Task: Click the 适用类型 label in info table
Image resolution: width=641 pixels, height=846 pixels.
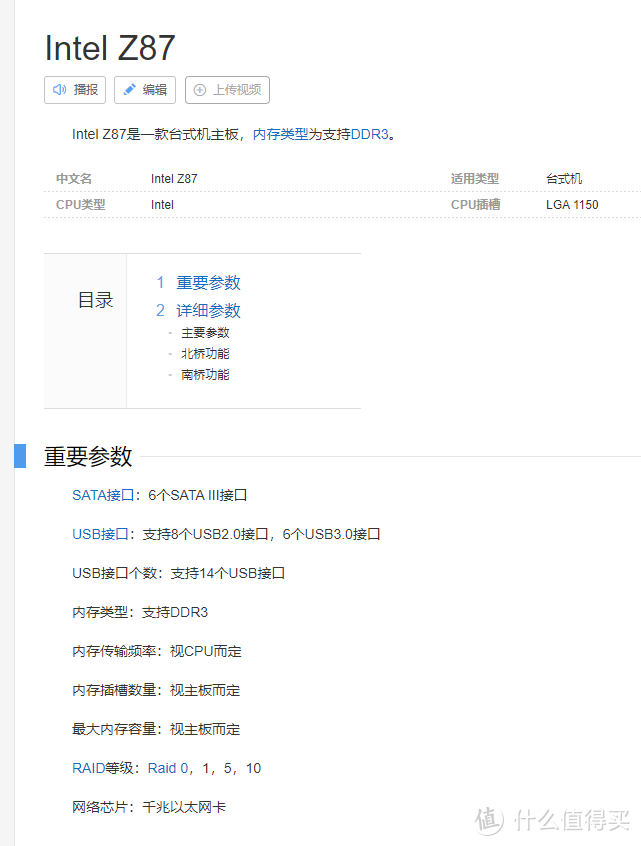Action: click(x=475, y=179)
